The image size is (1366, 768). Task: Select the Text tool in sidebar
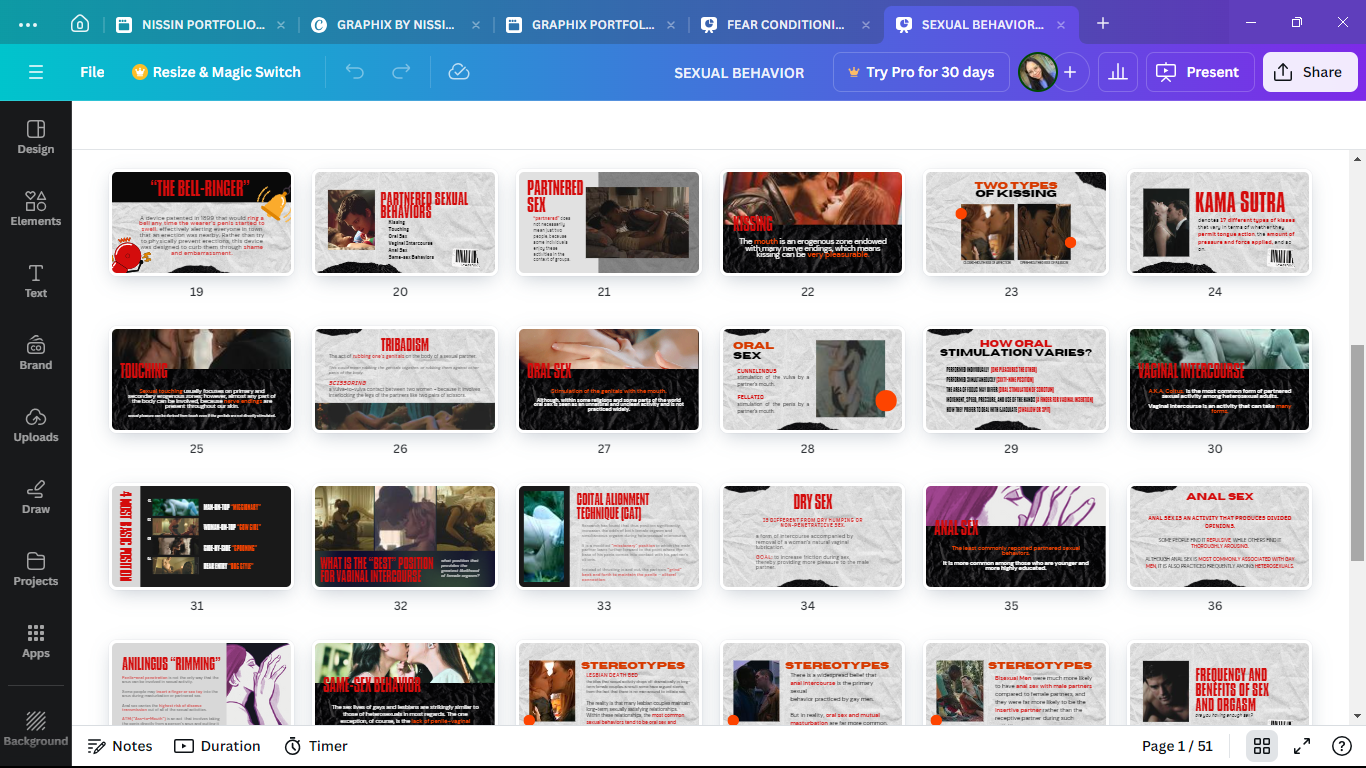click(36, 281)
